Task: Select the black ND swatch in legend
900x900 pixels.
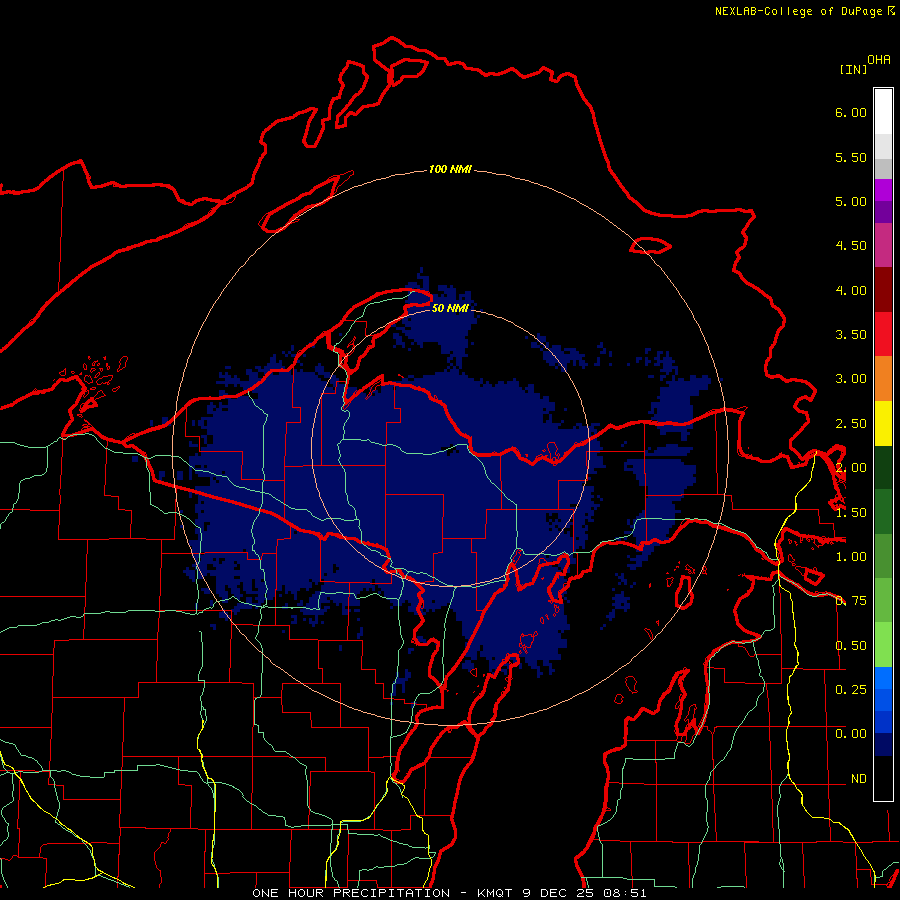Action: pyautogui.click(x=883, y=778)
